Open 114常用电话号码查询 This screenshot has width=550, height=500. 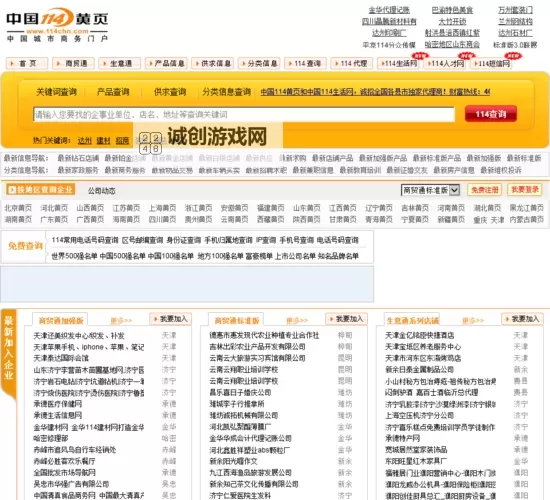coord(85,240)
